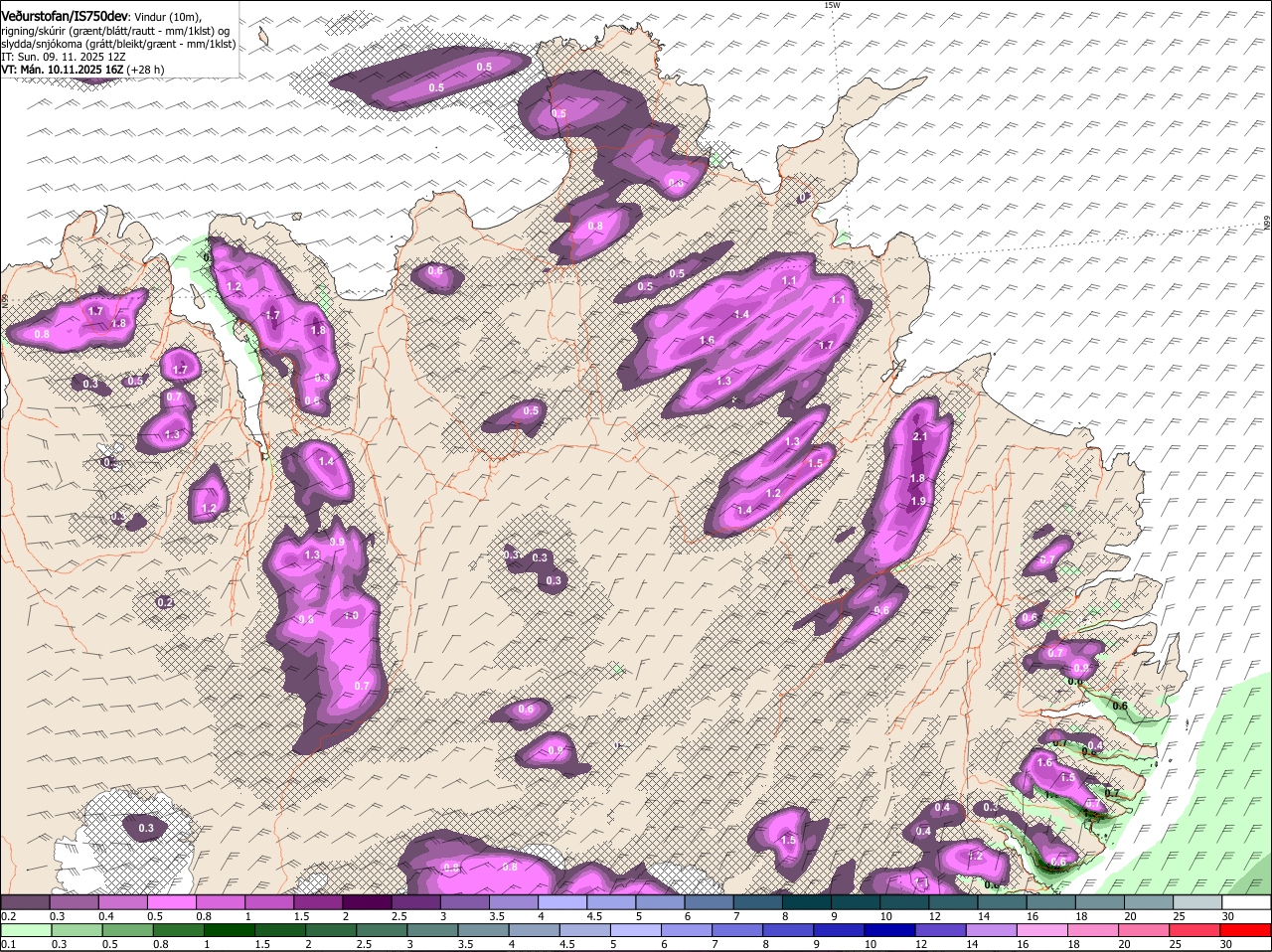
Task: Click the 0.2 label in the purple snow legend
Action: point(8,916)
